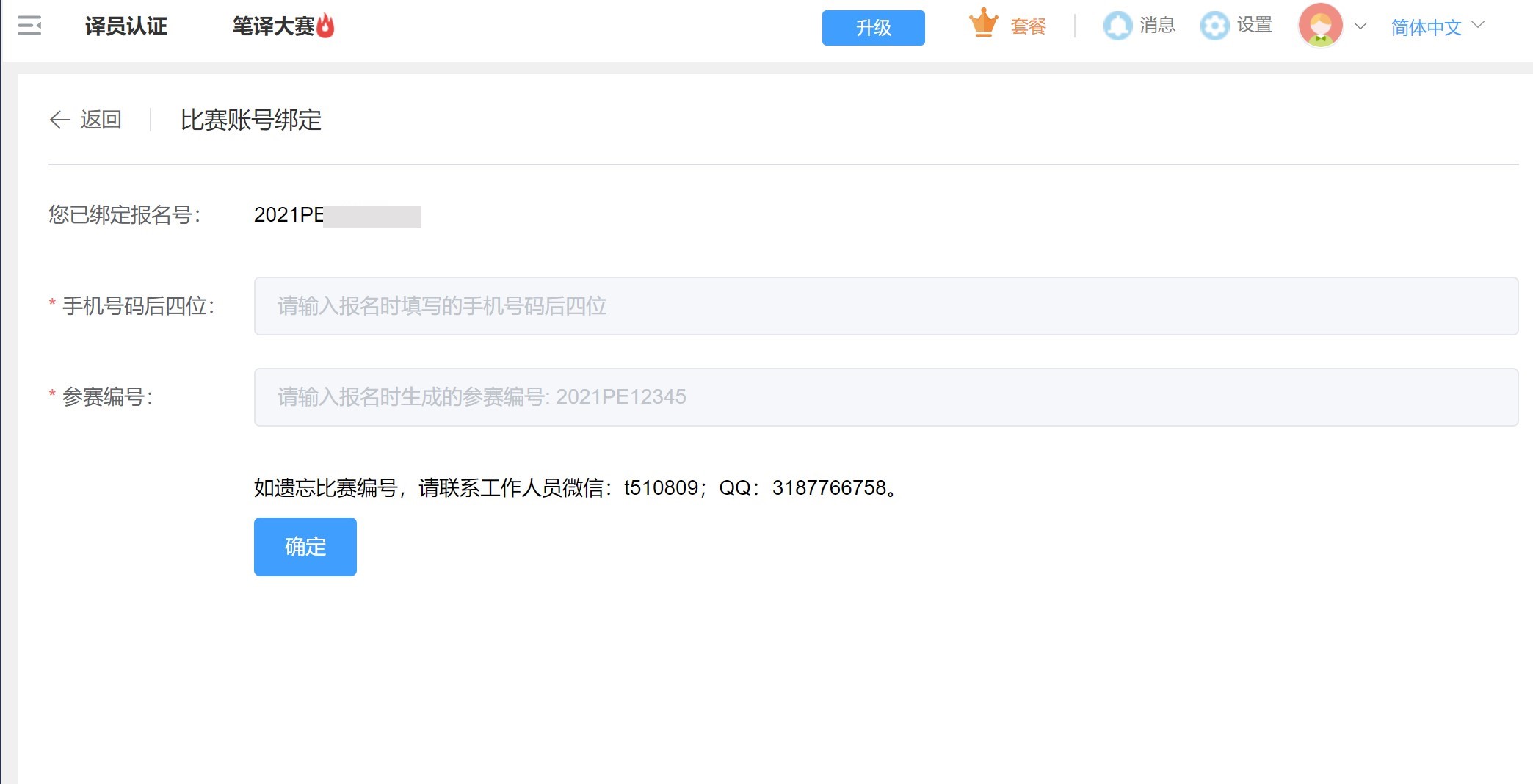Focus the 手机号码后四位 input field
This screenshot has width=1533, height=784.
885,306
